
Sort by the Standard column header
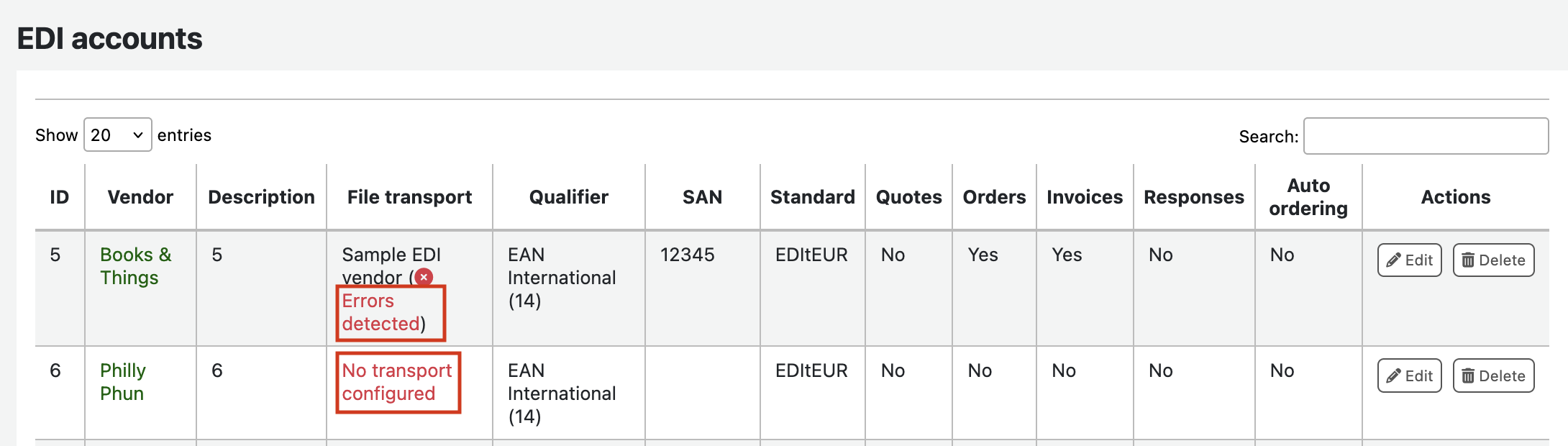[x=812, y=197]
